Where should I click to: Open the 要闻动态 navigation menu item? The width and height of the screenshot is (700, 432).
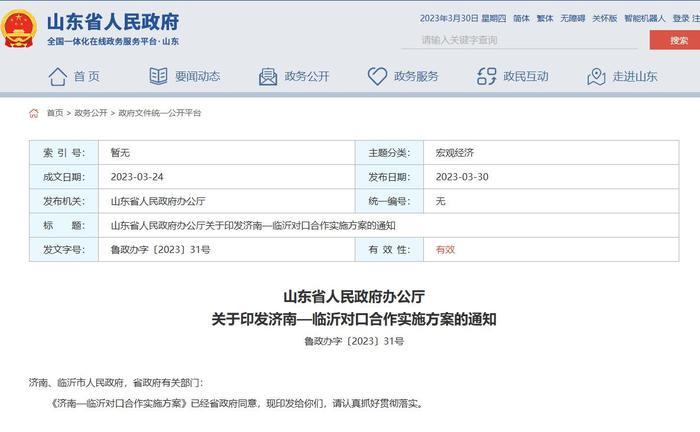(x=197, y=76)
